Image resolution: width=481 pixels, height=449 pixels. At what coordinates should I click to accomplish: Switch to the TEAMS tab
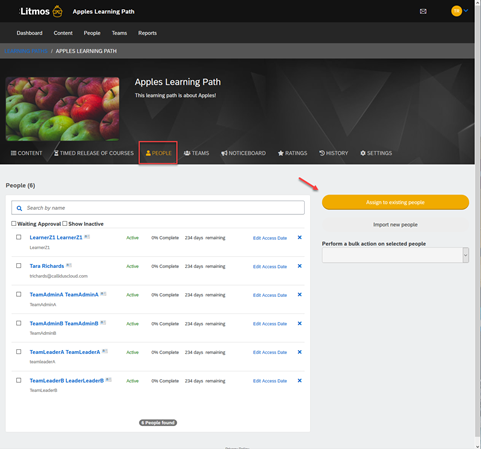196,153
